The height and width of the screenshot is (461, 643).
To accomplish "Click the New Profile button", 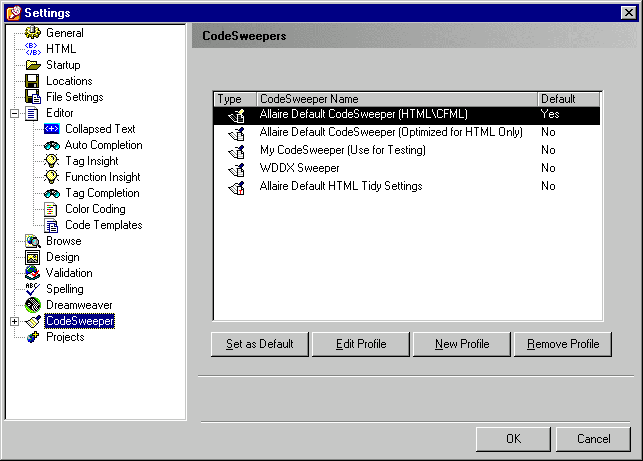I will [x=462, y=344].
